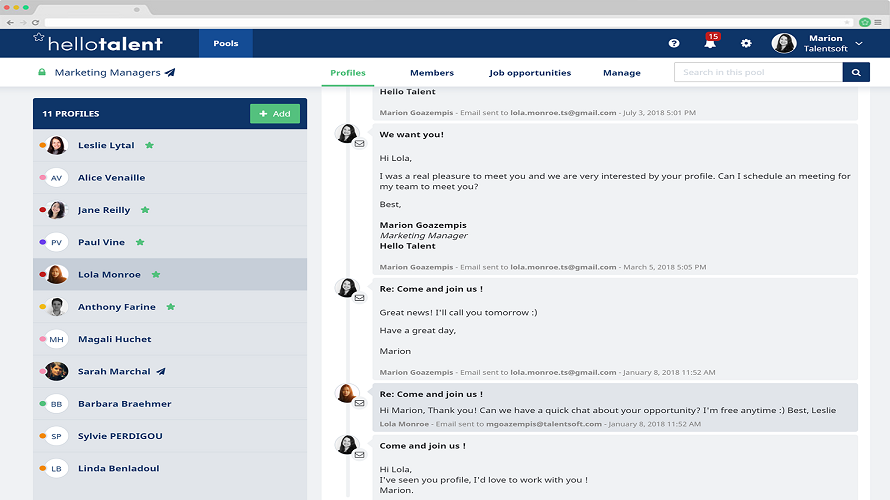The image size is (890, 500).
Task: Click envelope icon on 'Come and join us !' message
Action: (x=359, y=455)
